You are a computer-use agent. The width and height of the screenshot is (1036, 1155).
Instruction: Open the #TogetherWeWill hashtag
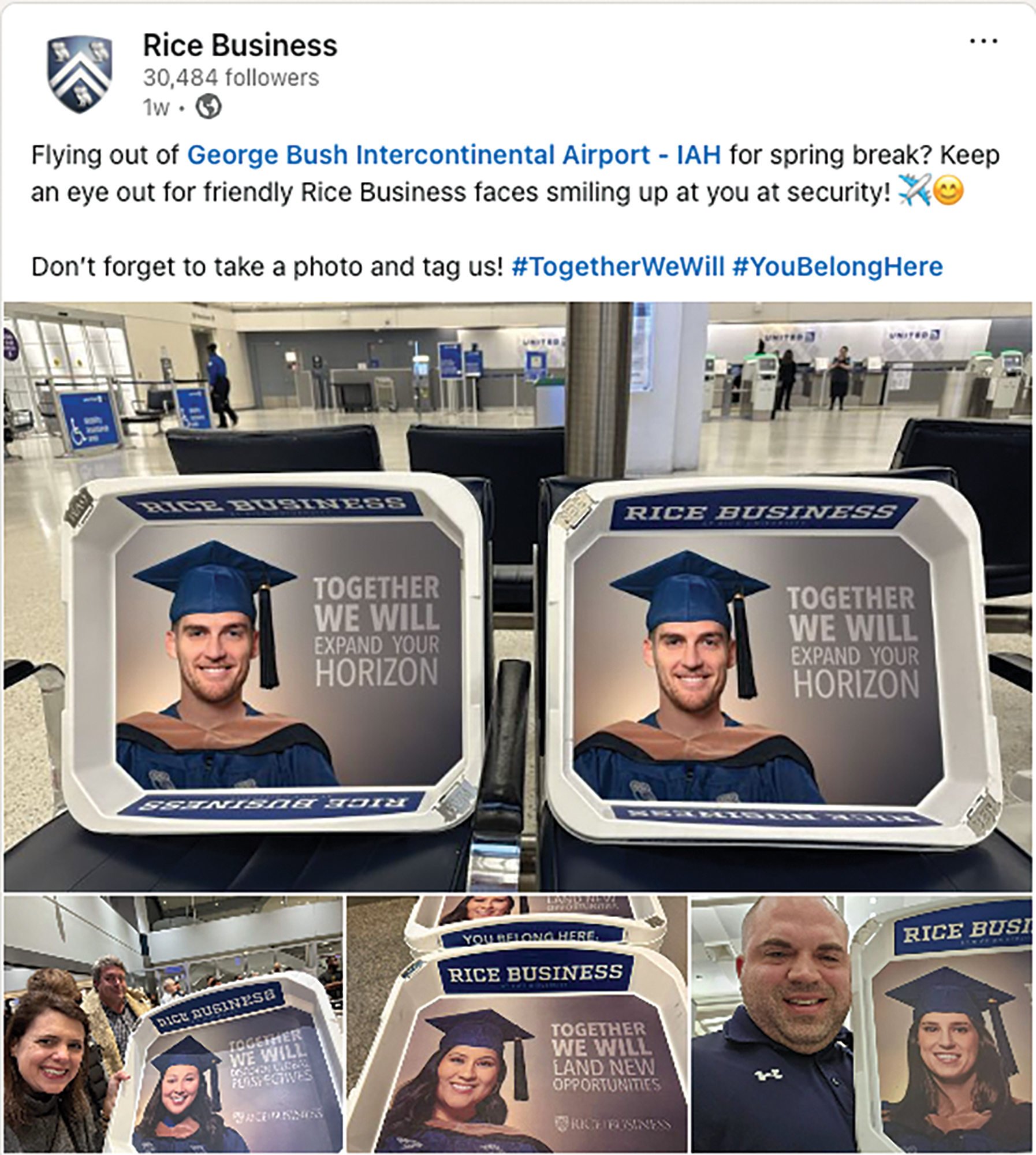coord(618,267)
